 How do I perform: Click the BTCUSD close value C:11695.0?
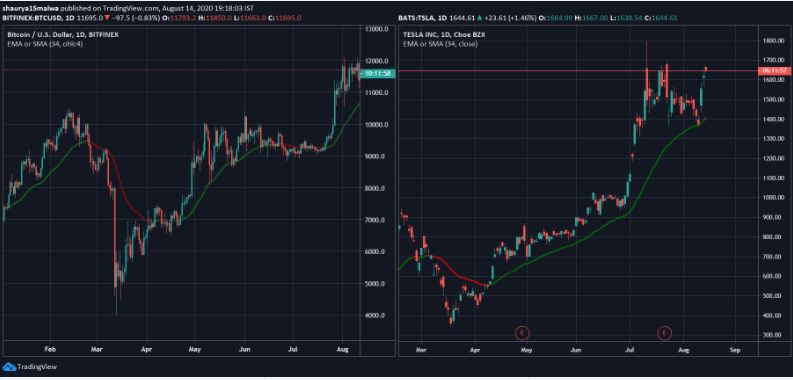coord(284,18)
